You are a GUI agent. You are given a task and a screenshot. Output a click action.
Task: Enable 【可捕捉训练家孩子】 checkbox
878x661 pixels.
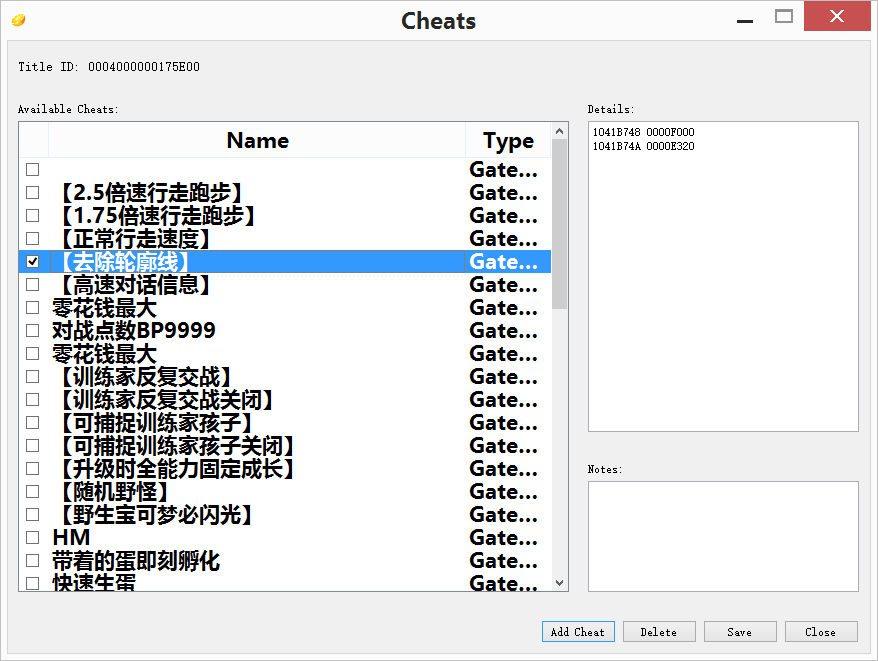pyautogui.click(x=32, y=422)
